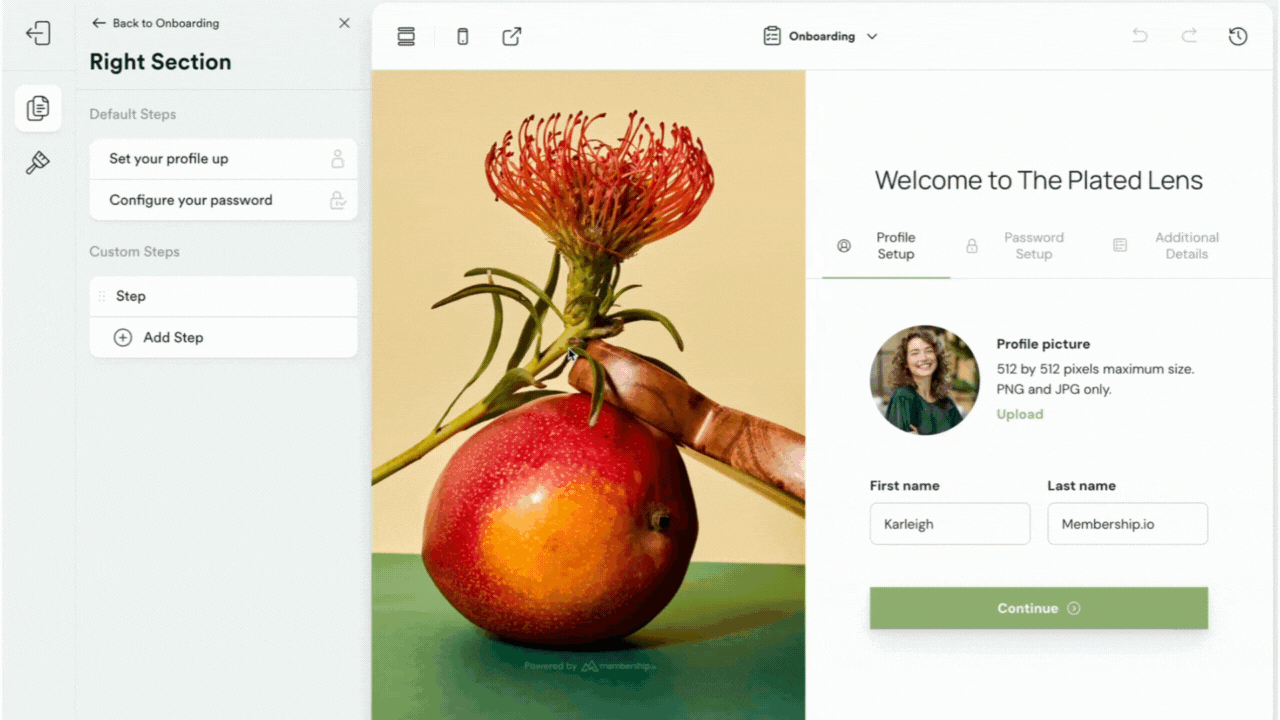Viewport: 1280px width, 720px height.
Task: Click the undo arrow icon
Action: [x=1139, y=37]
